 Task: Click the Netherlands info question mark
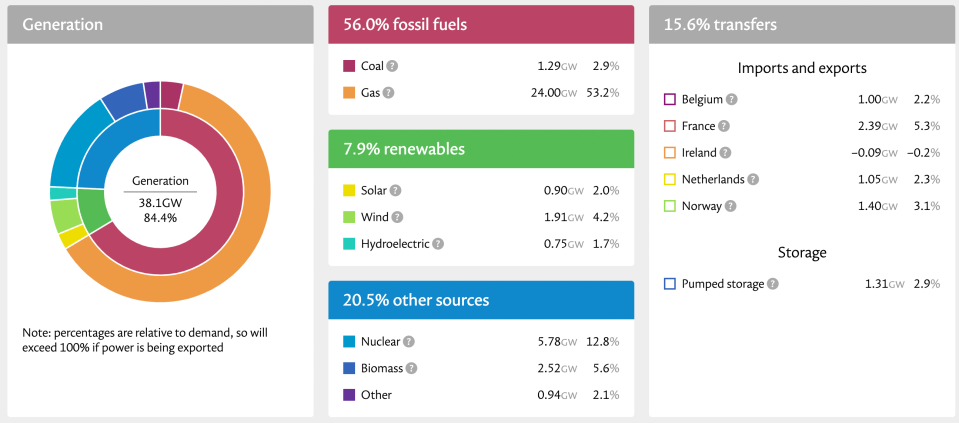[753, 180]
